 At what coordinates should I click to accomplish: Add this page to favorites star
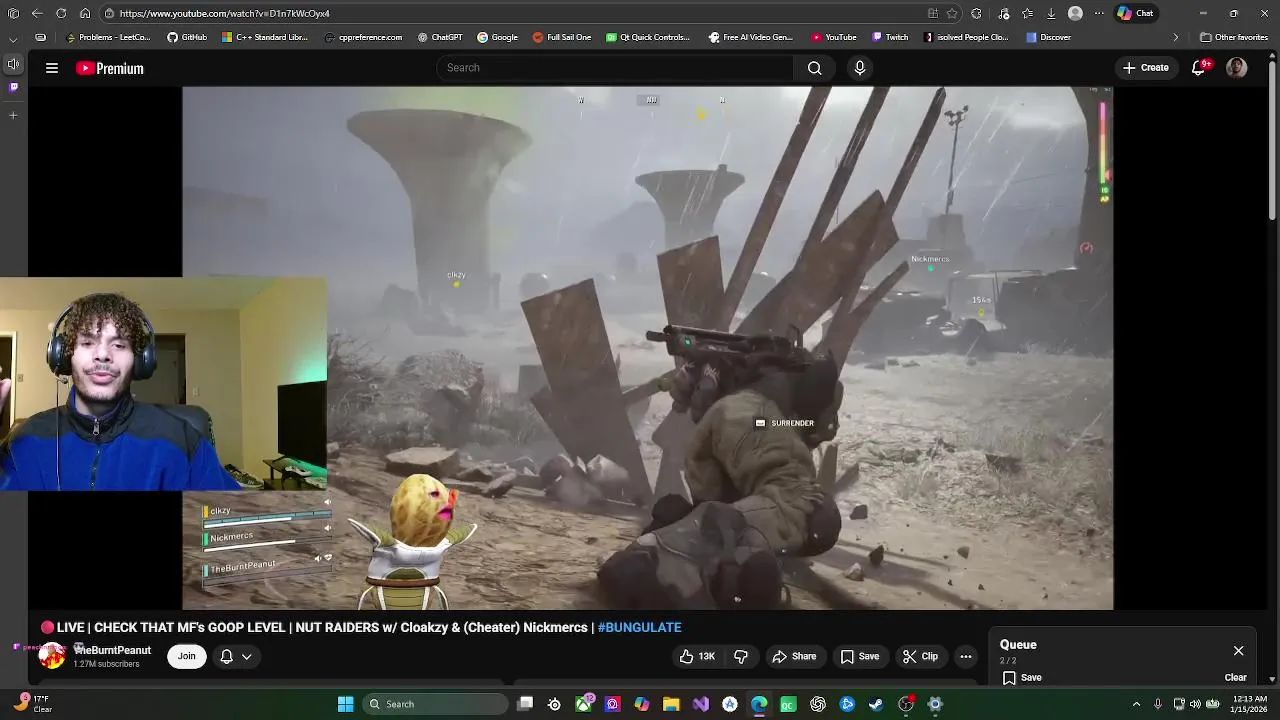pyautogui.click(x=952, y=13)
